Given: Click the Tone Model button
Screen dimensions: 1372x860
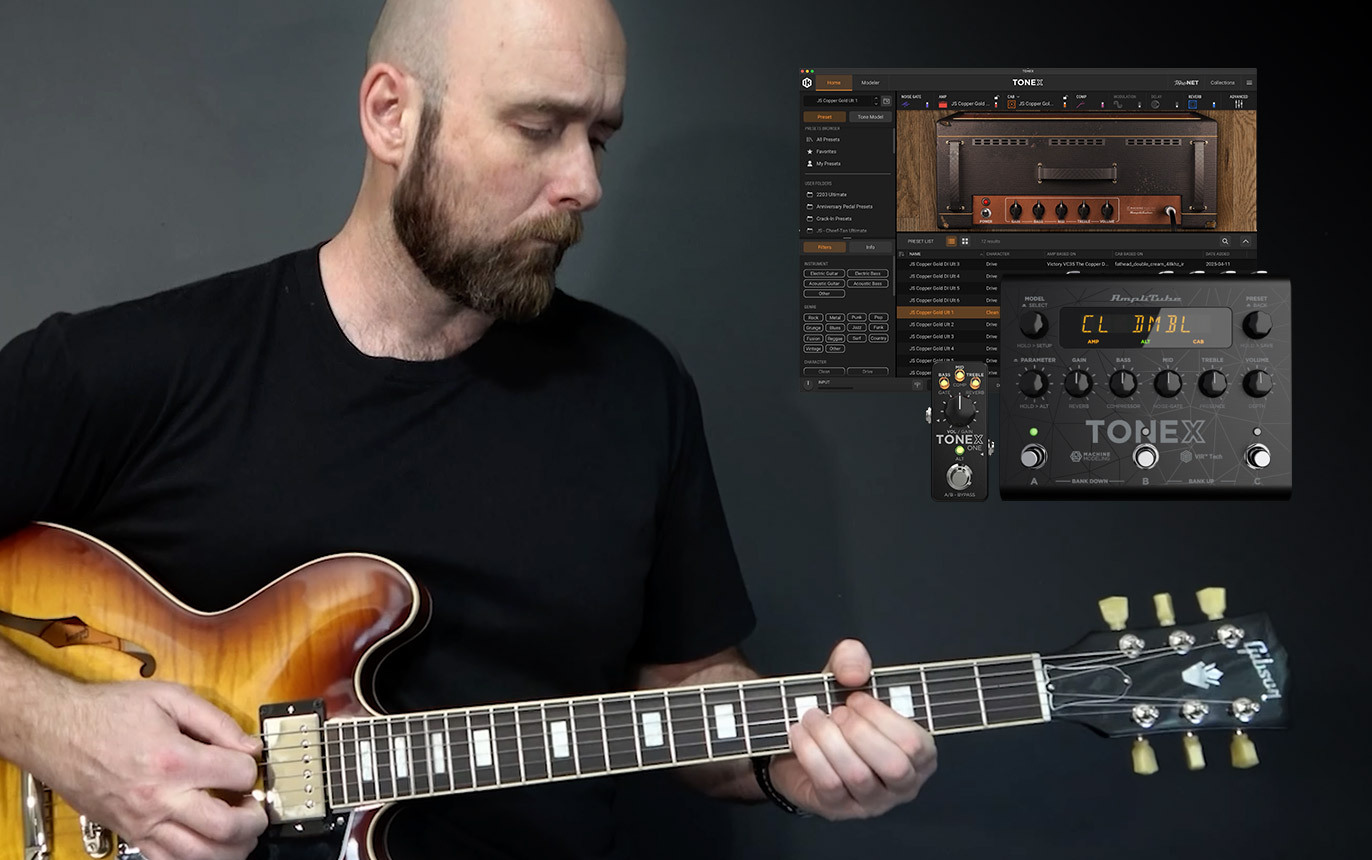Looking at the screenshot, I should (870, 117).
